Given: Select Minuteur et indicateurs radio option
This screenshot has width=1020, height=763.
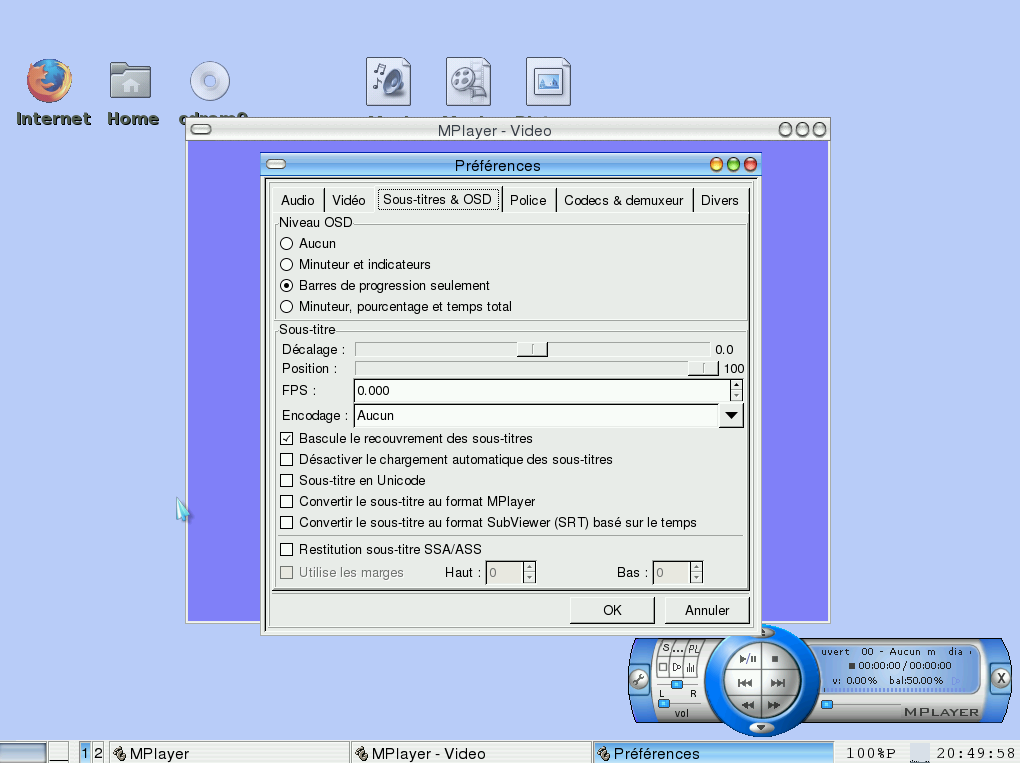Looking at the screenshot, I should 287,265.
